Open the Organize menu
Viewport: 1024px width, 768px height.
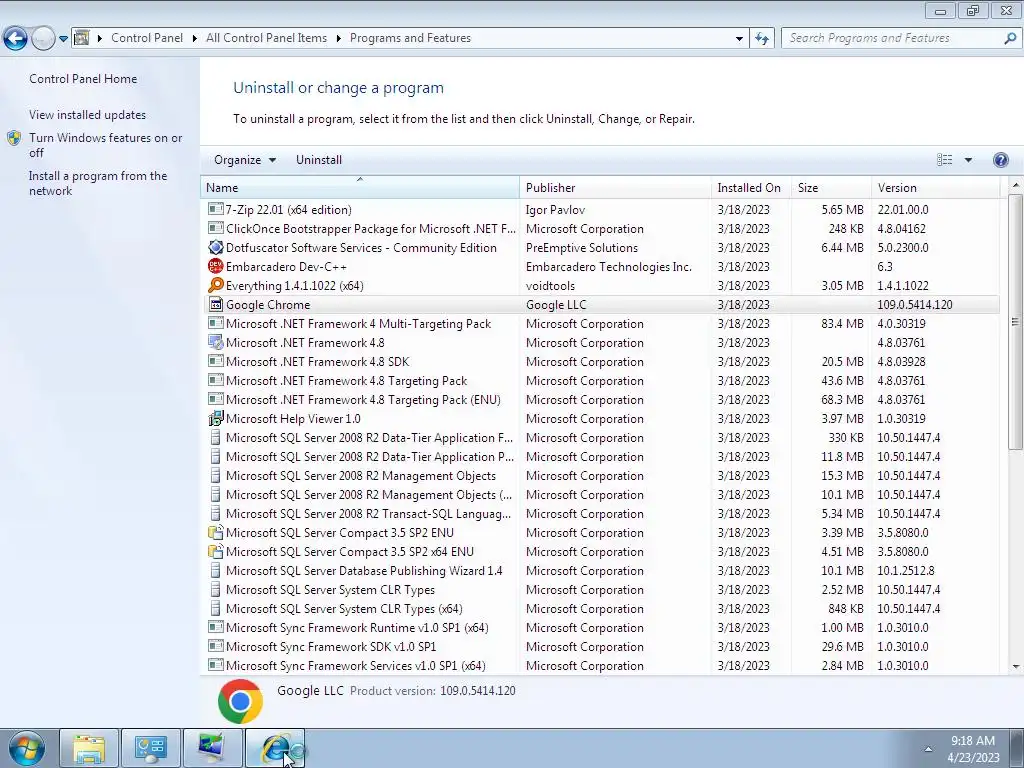[x=245, y=160]
